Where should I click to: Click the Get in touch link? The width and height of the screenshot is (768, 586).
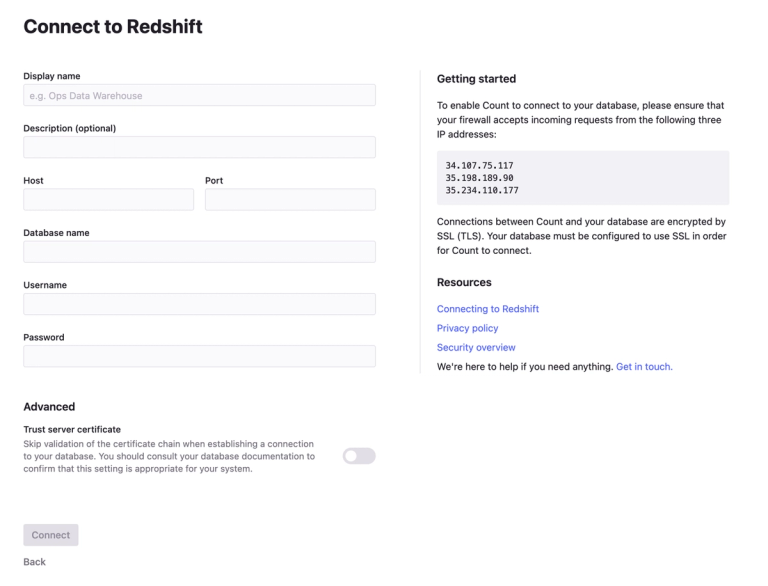click(644, 366)
